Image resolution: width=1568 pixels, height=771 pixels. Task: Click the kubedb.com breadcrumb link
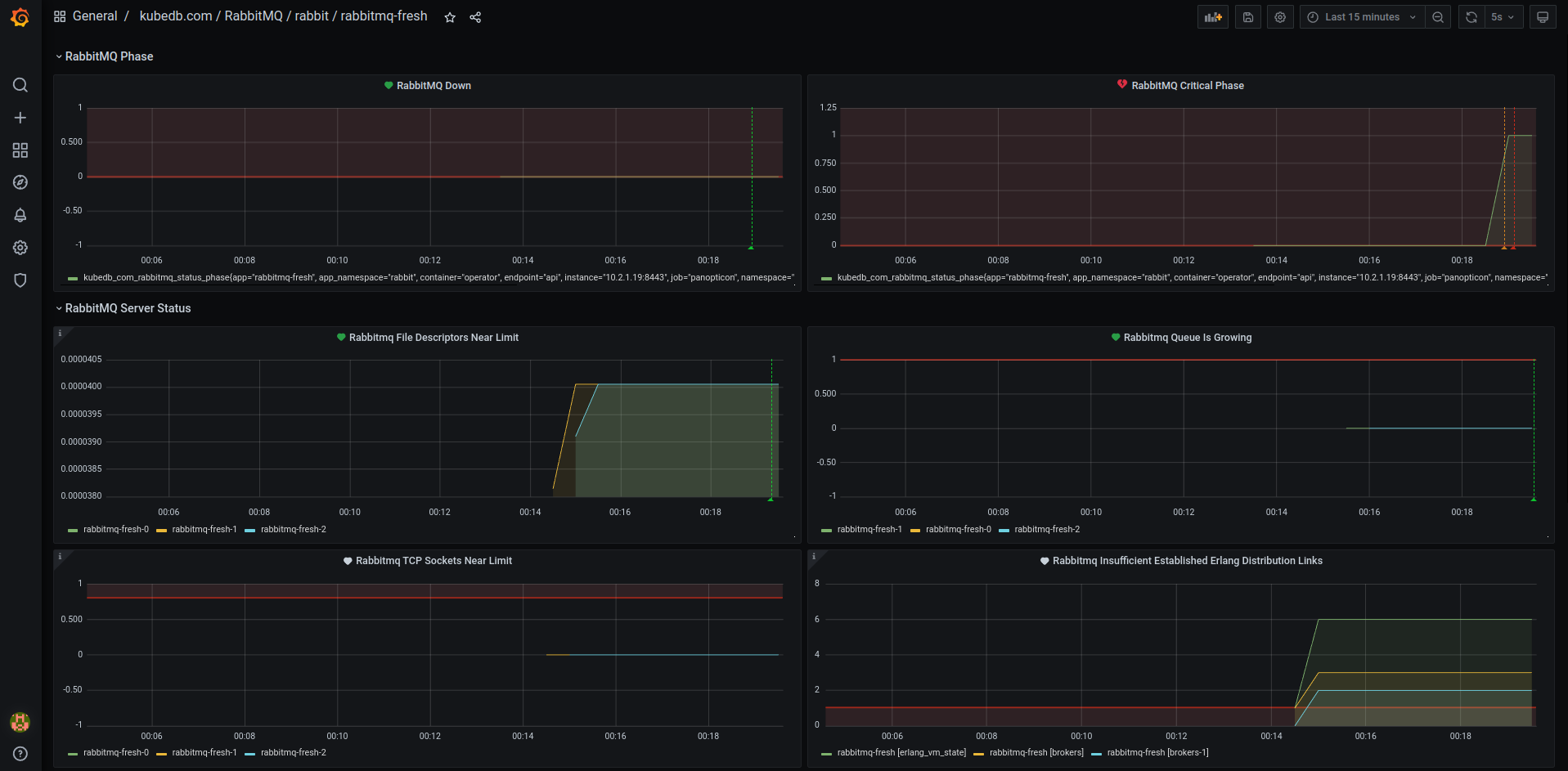(176, 16)
